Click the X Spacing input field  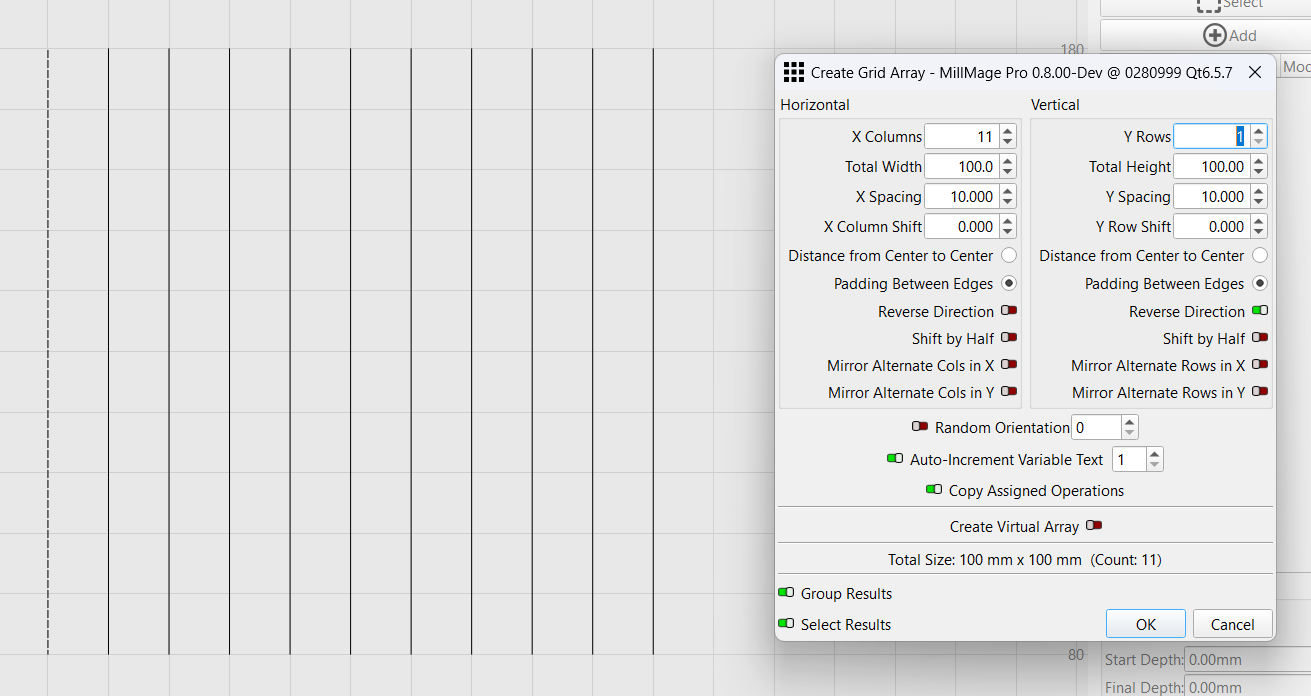[961, 197]
